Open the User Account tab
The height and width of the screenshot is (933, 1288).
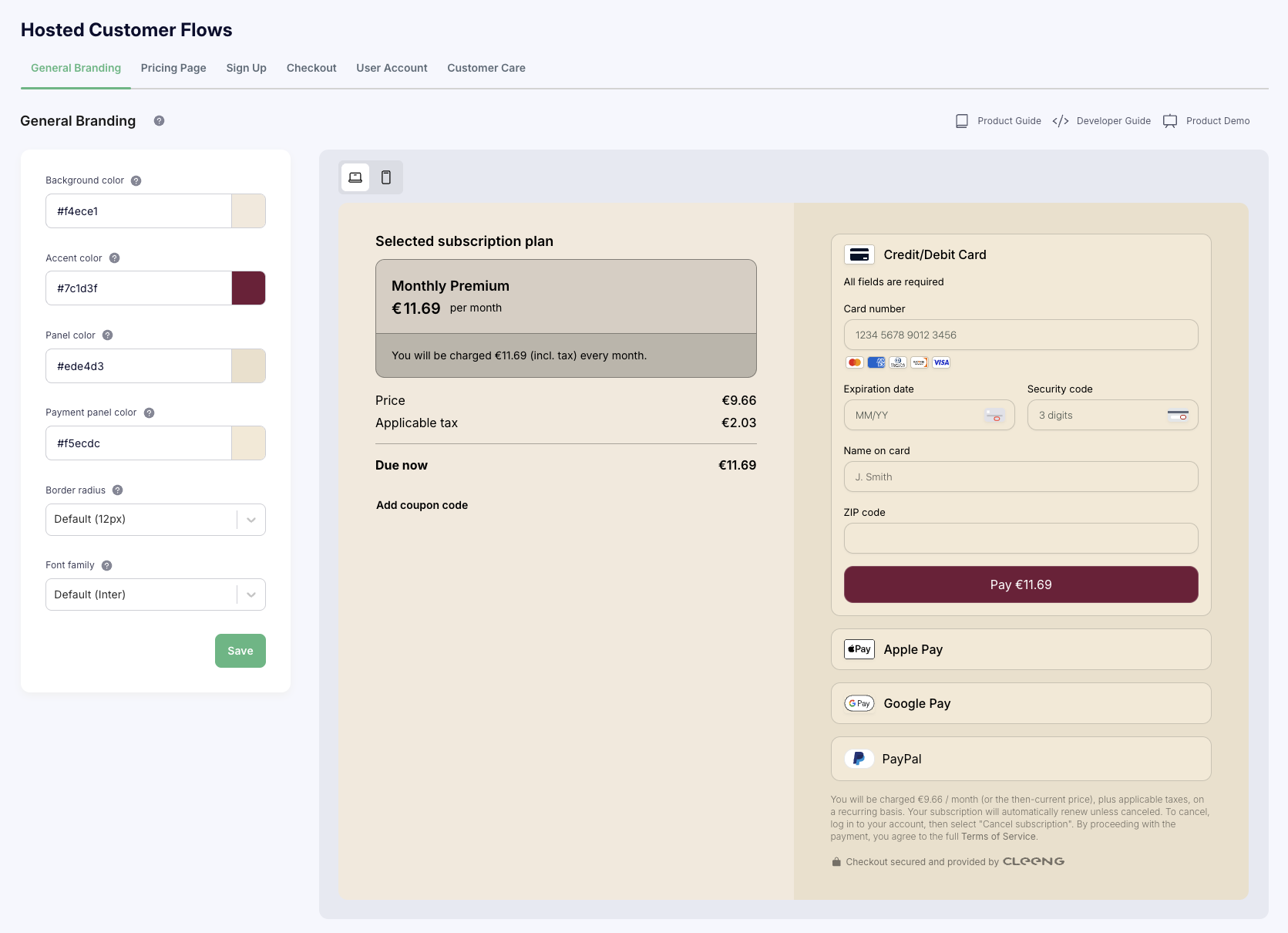pos(392,68)
